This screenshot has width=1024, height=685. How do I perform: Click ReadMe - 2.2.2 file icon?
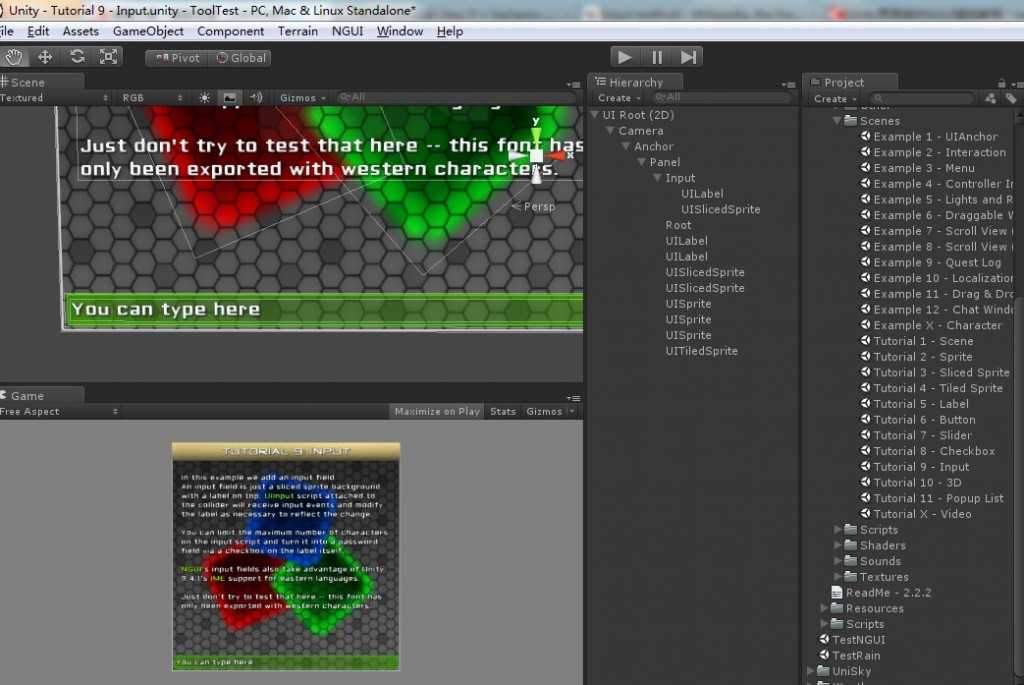(837, 592)
